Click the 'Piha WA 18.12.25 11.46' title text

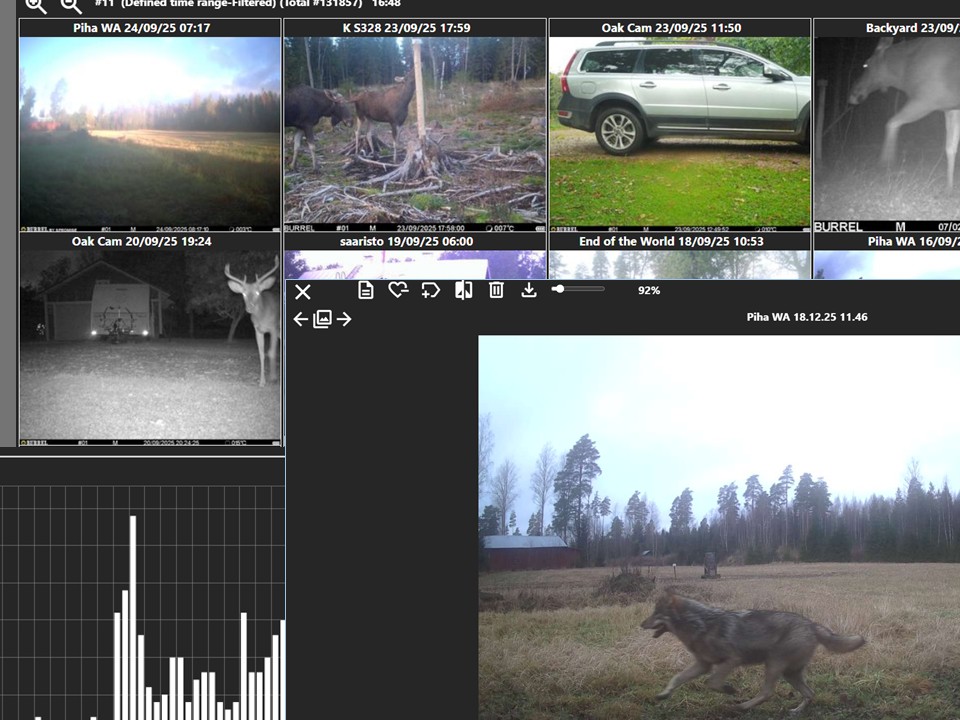806,317
